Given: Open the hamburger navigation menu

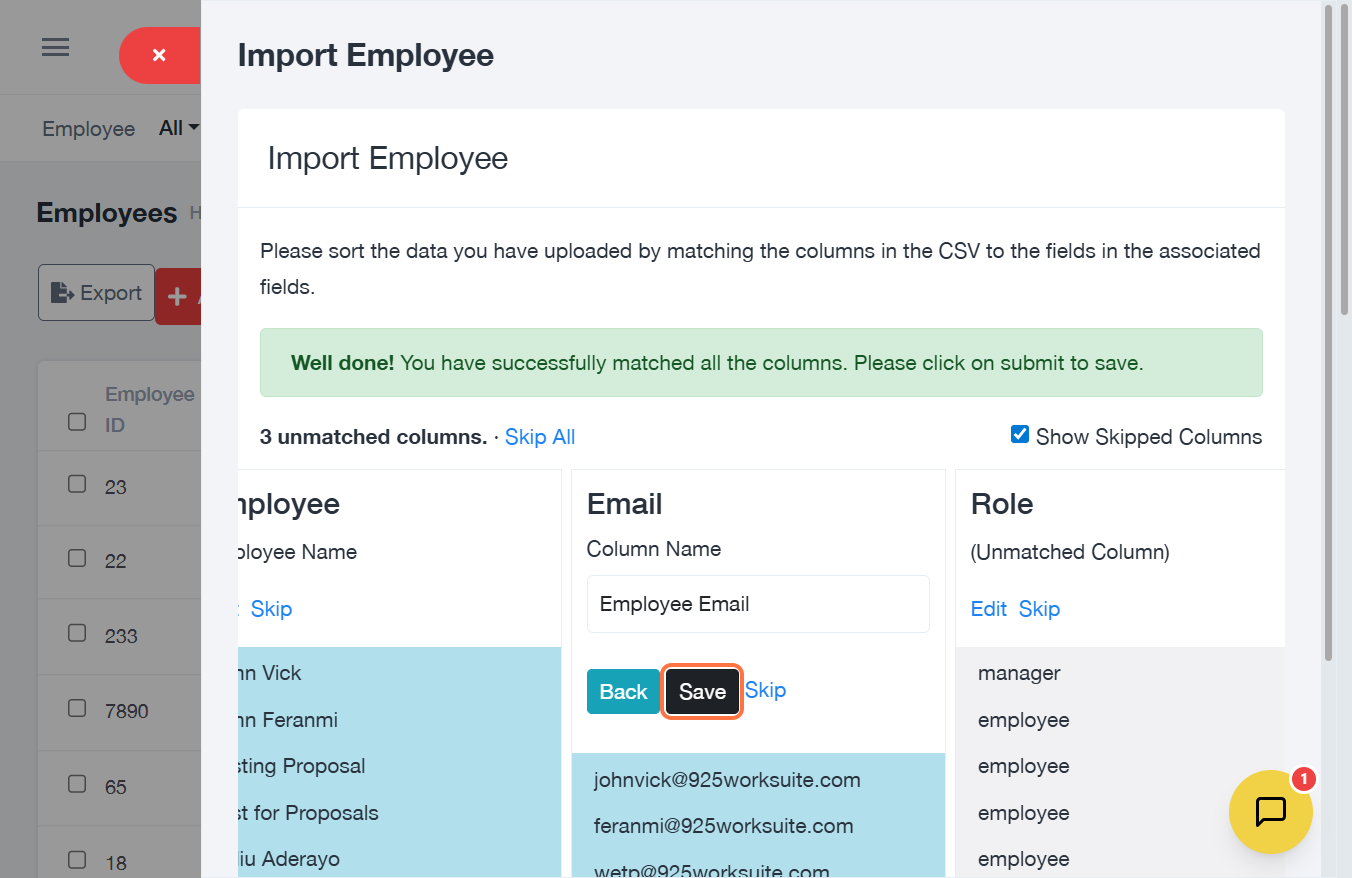Looking at the screenshot, I should point(55,48).
